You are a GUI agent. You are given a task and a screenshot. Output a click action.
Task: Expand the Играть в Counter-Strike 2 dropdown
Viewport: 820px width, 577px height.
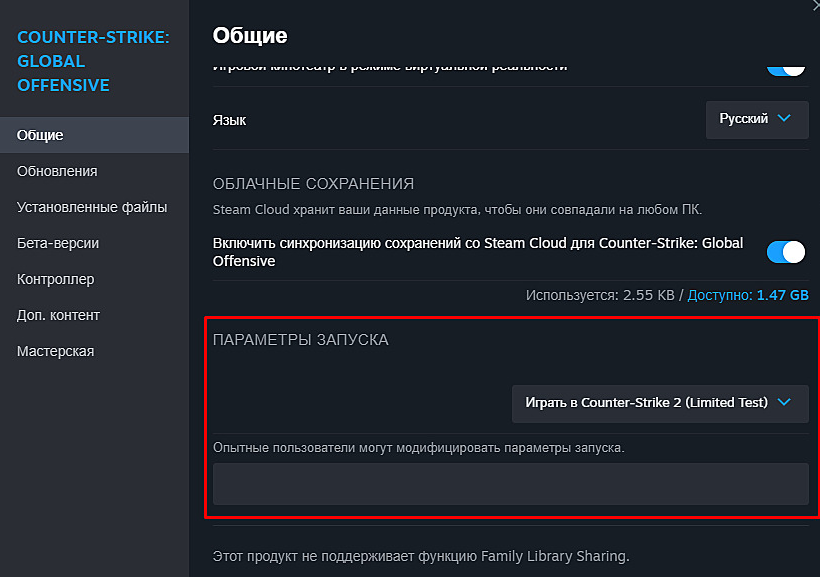[x=659, y=404]
